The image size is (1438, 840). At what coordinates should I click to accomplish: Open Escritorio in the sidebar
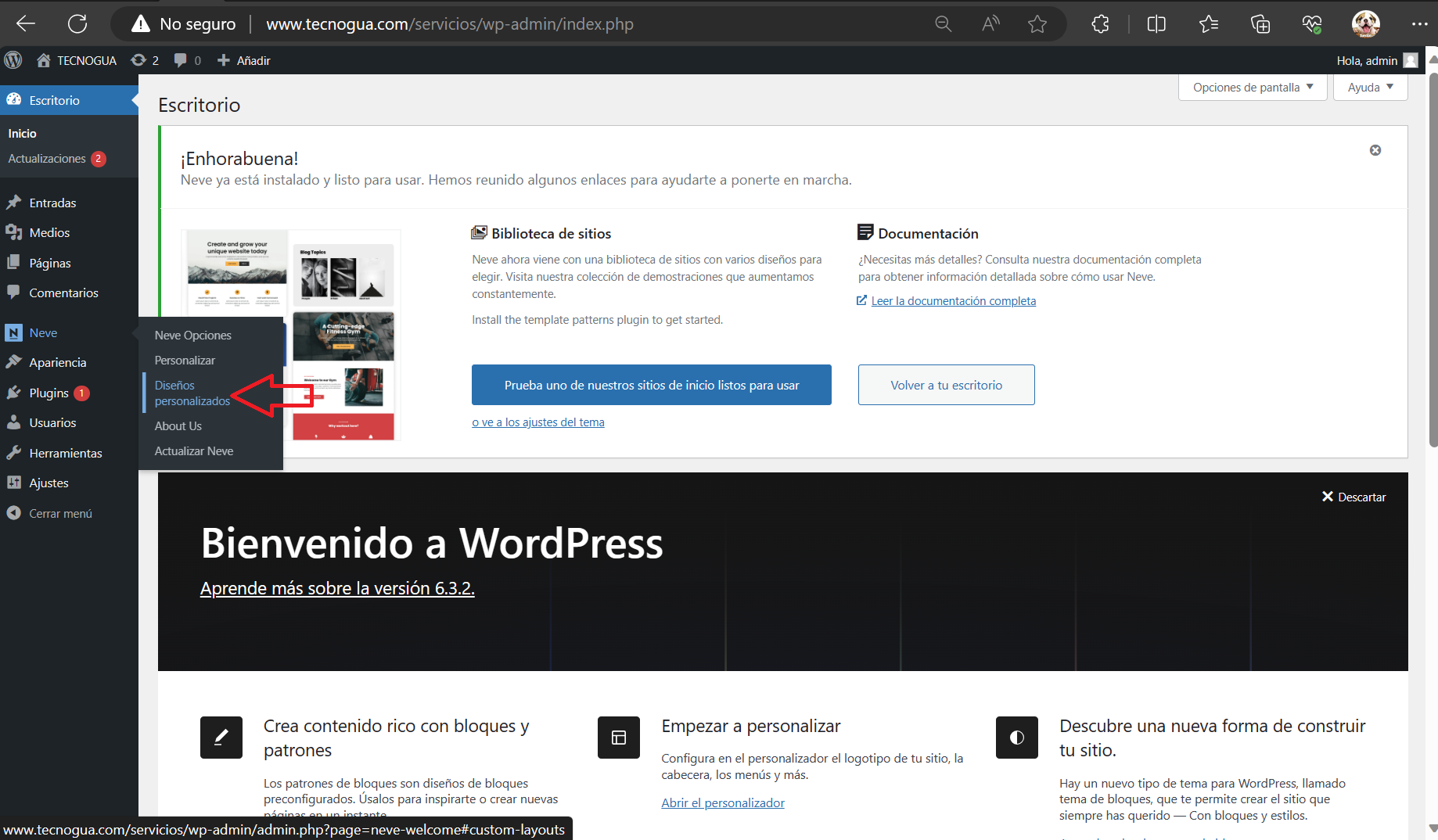click(x=69, y=100)
